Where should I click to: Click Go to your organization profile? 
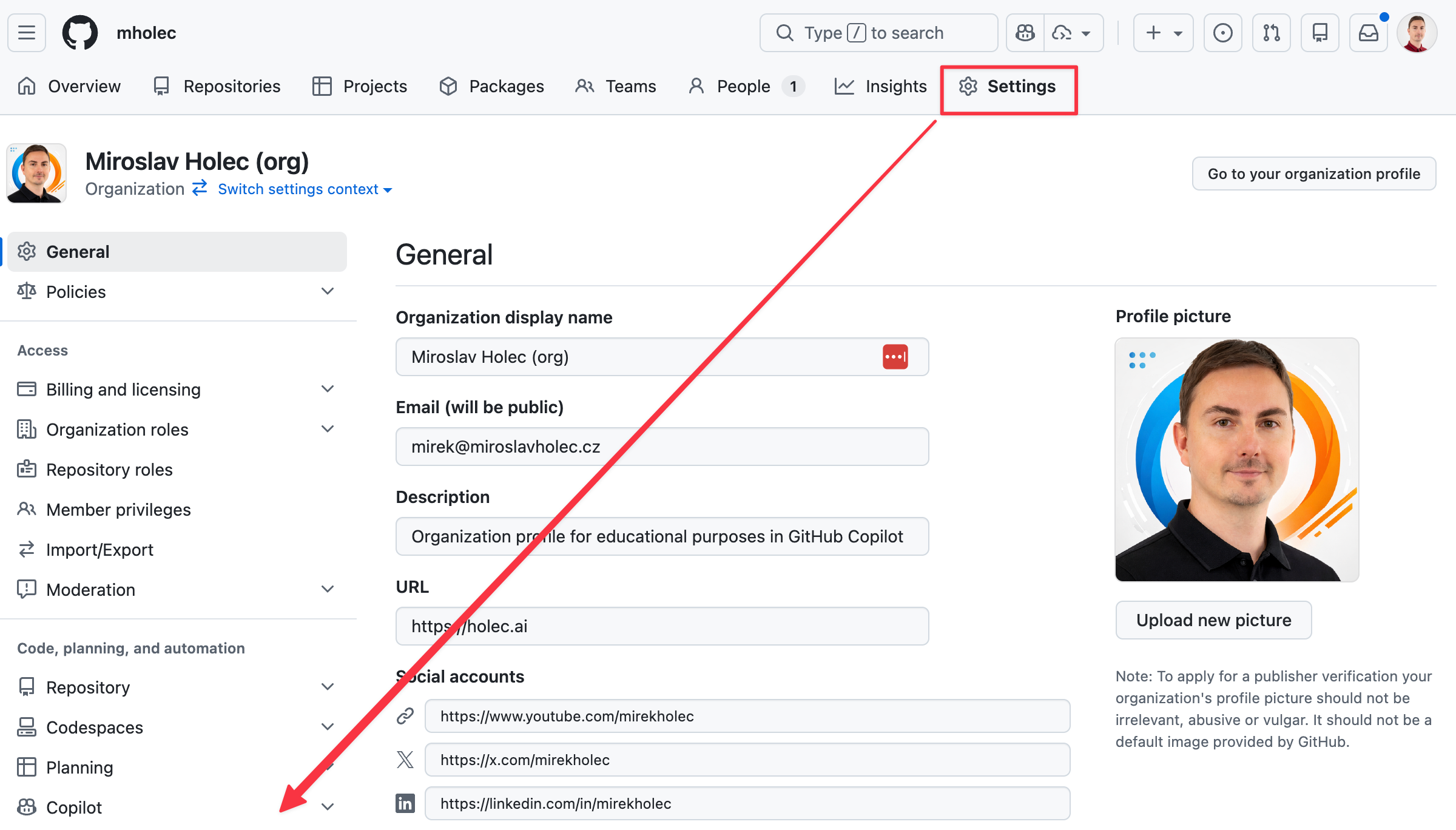1313,174
